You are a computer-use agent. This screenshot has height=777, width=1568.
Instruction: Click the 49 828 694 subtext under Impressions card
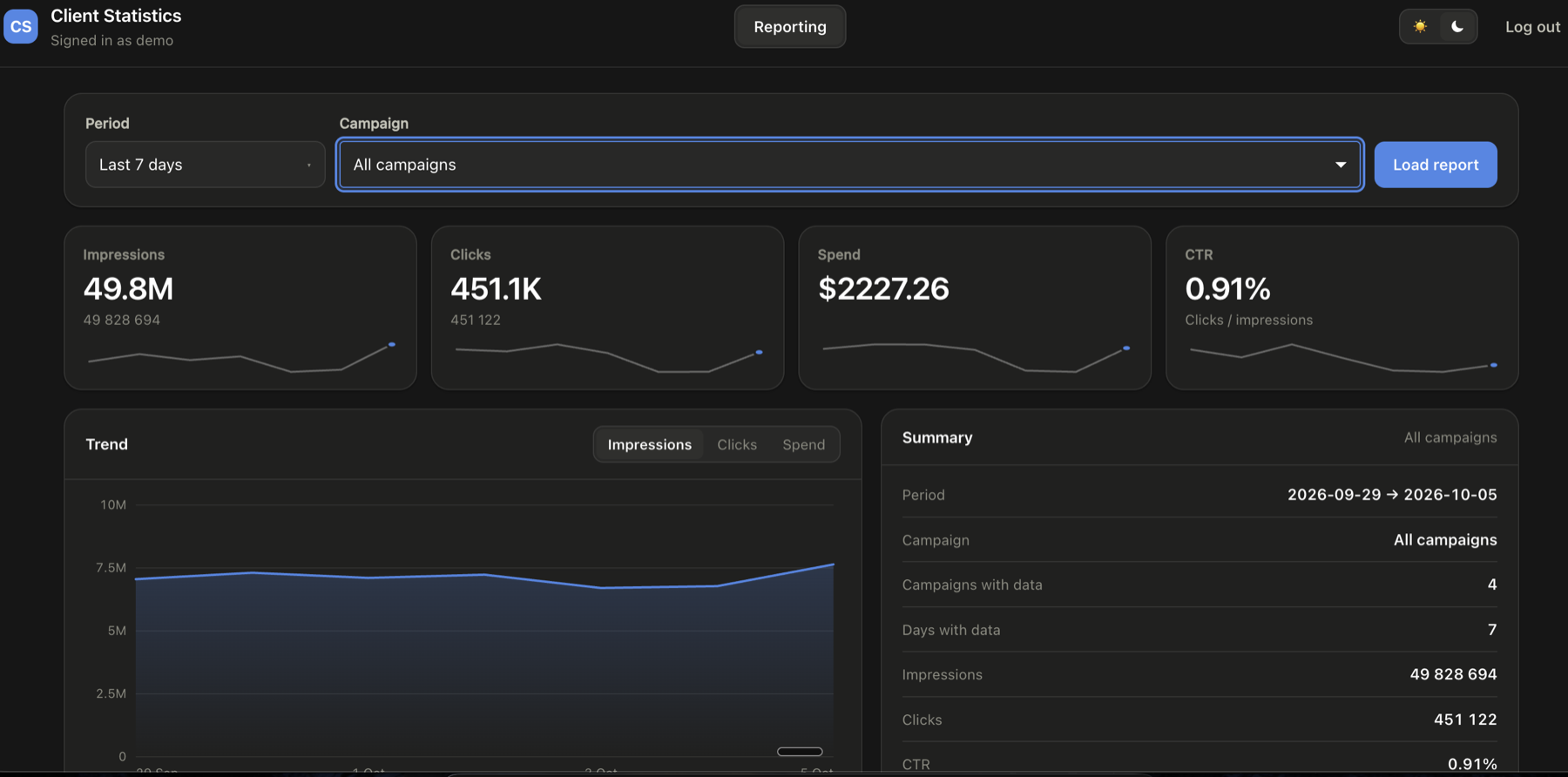122,320
